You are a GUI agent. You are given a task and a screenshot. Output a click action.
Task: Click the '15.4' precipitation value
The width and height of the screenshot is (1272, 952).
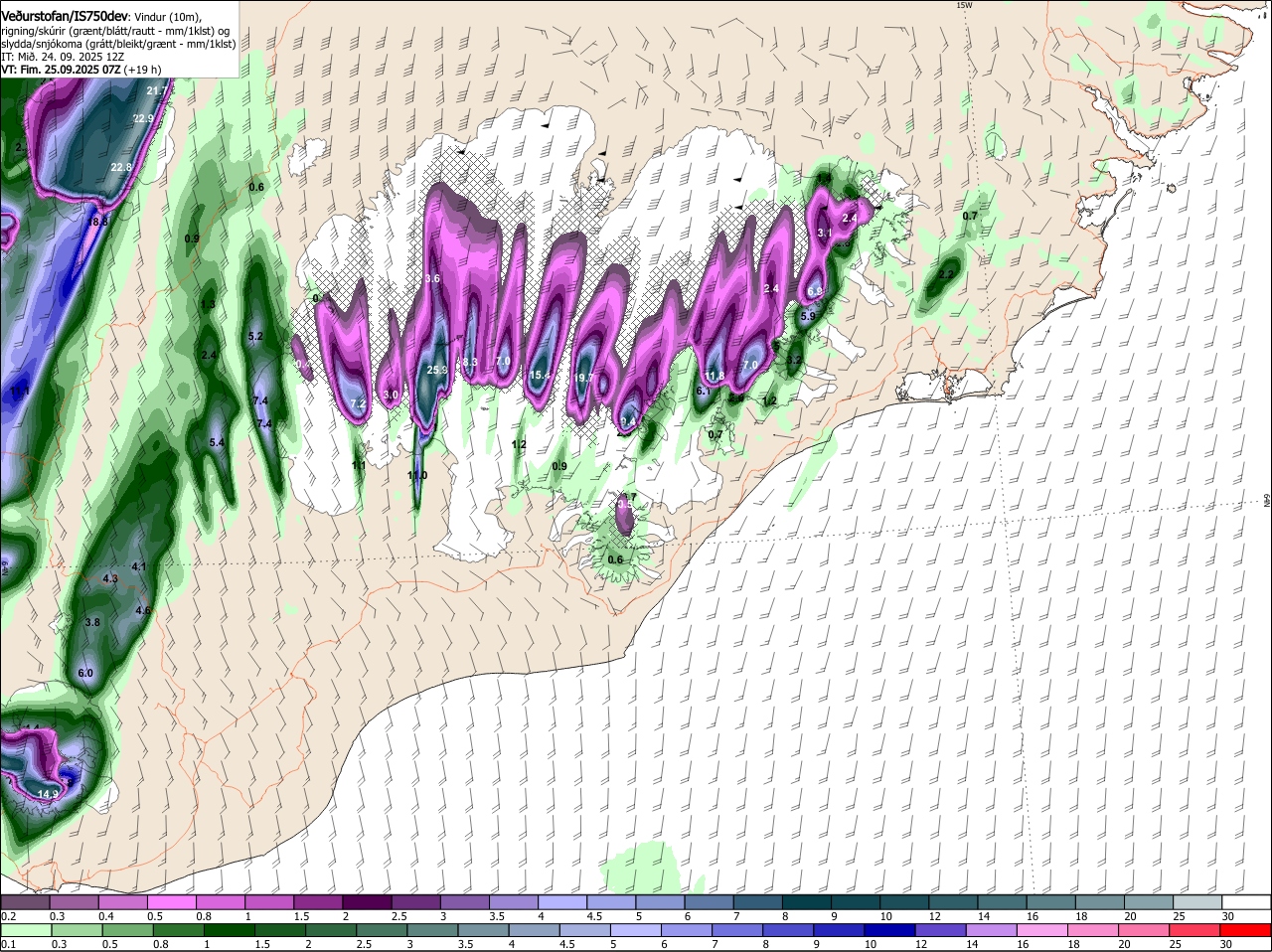(540, 375)
